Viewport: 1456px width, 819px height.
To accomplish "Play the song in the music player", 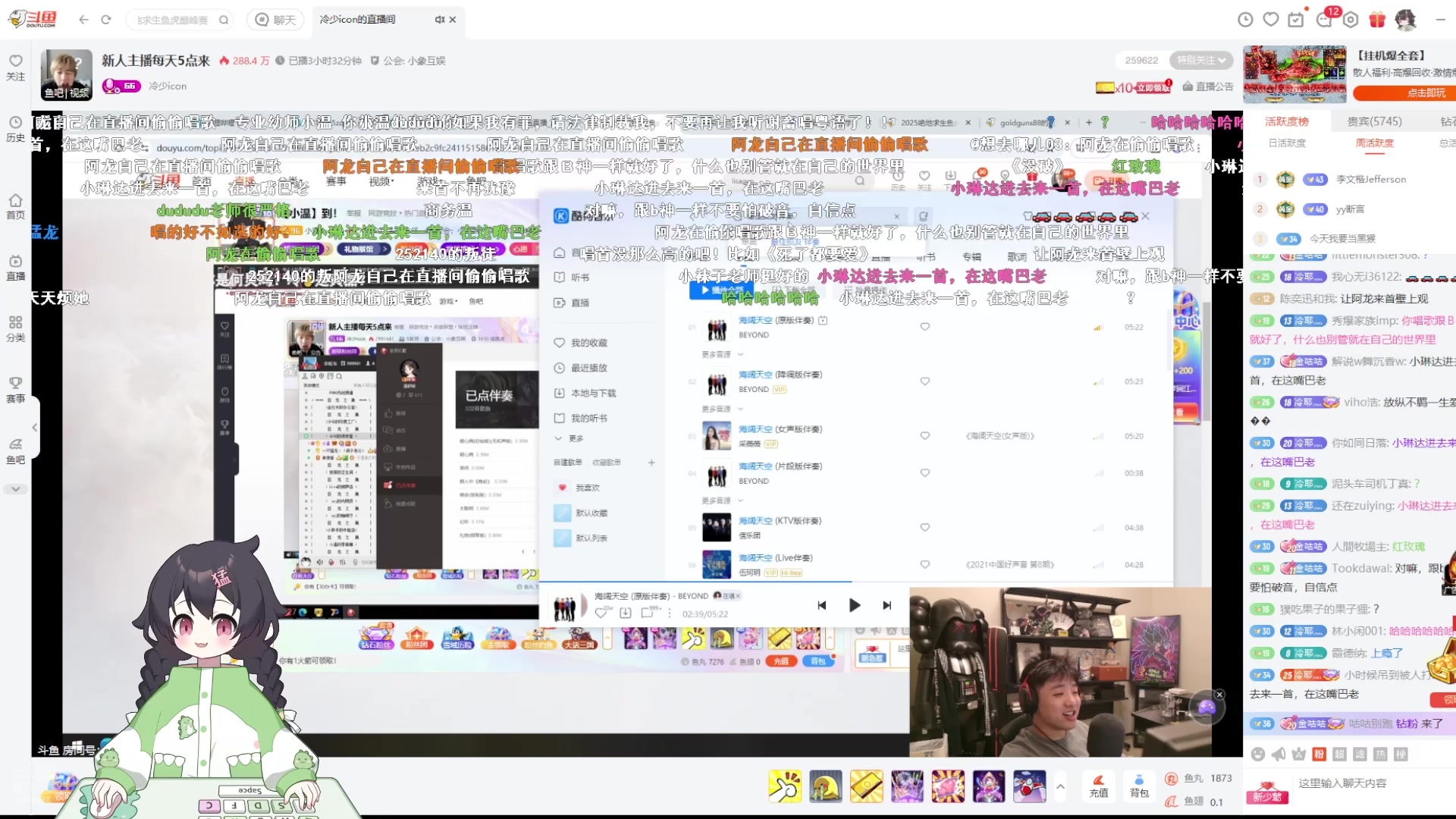I will [x=855, y=605].
